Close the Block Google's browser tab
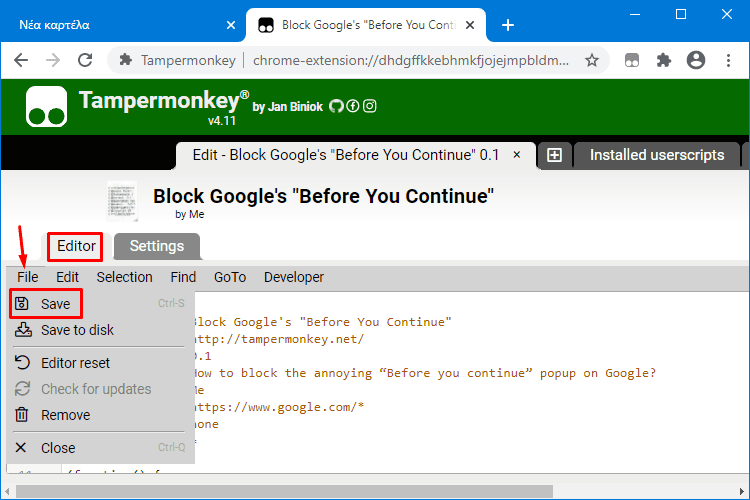Viewport: 750px width, 500px height. click(470, 25)
